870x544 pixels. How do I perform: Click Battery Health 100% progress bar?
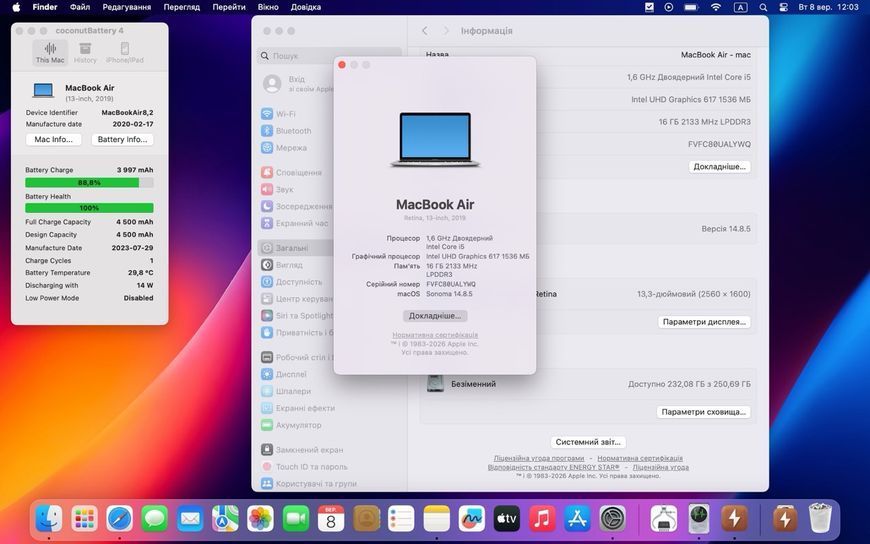(89, 208)
